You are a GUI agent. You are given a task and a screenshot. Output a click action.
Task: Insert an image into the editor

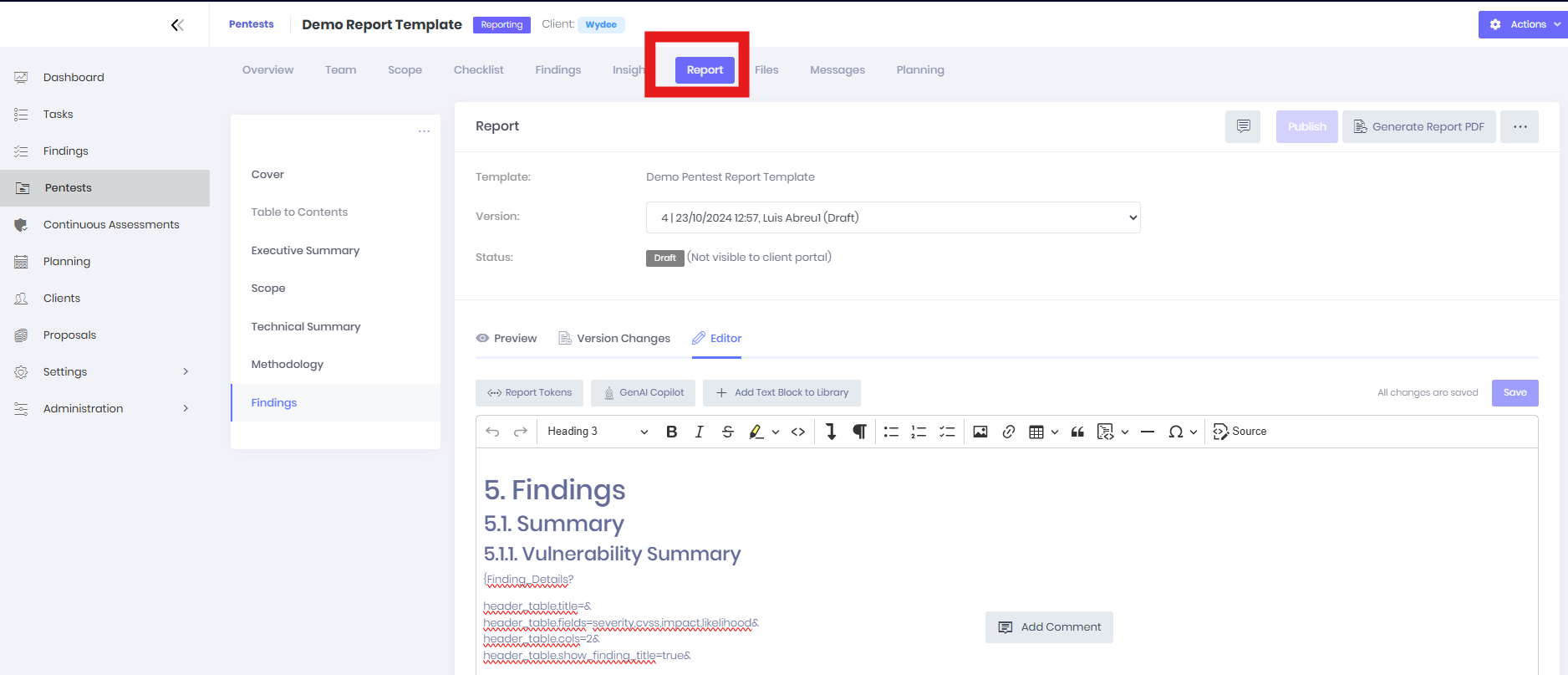(x=980, y=432)
